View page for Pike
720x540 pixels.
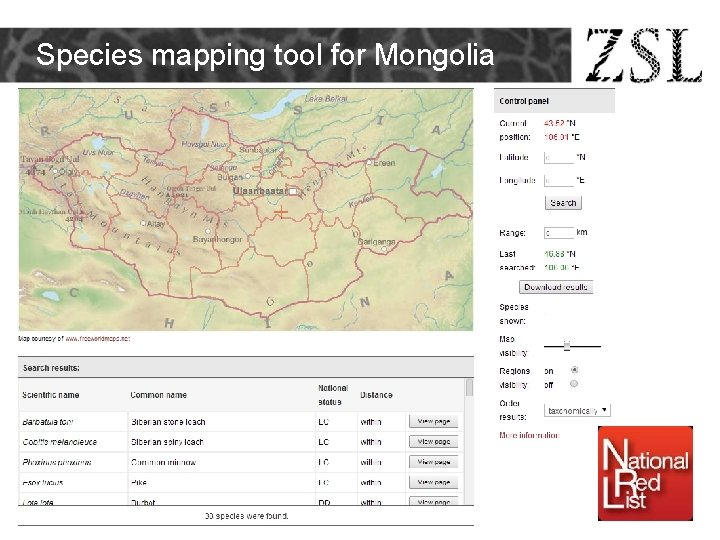[x=433, y=482]
